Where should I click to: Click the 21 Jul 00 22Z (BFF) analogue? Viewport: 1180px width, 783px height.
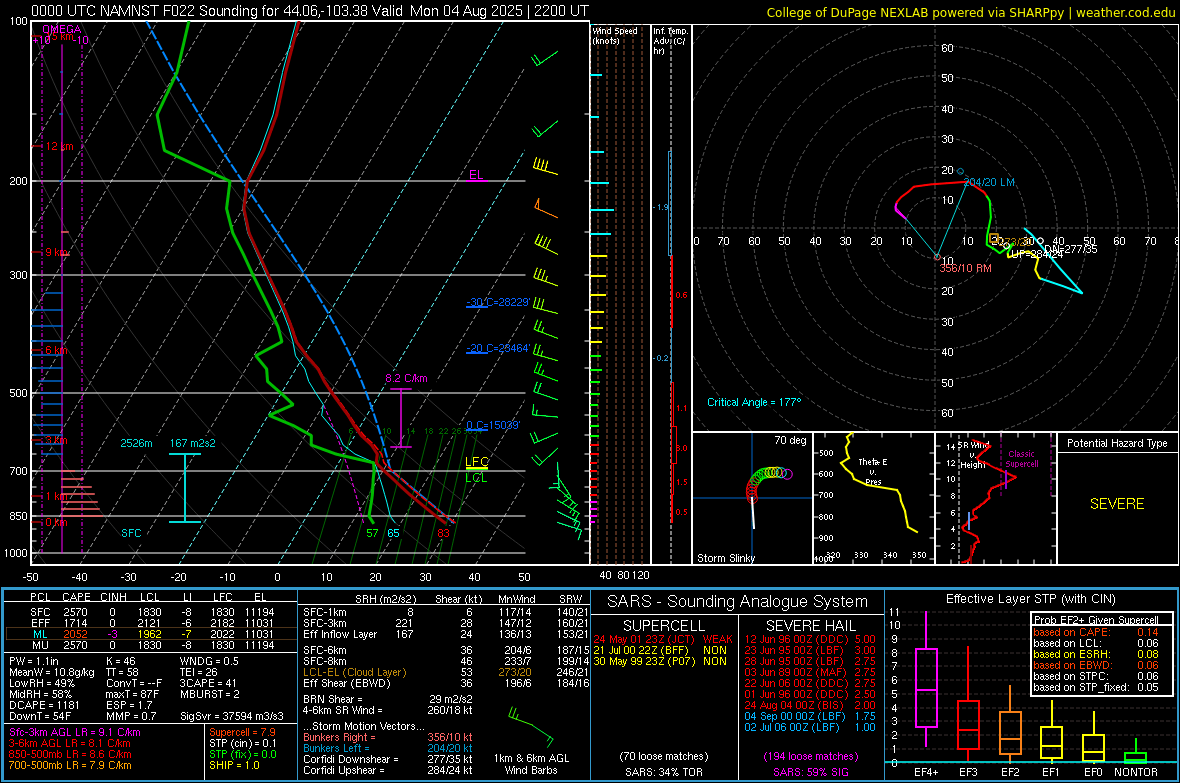pos(660,650)
